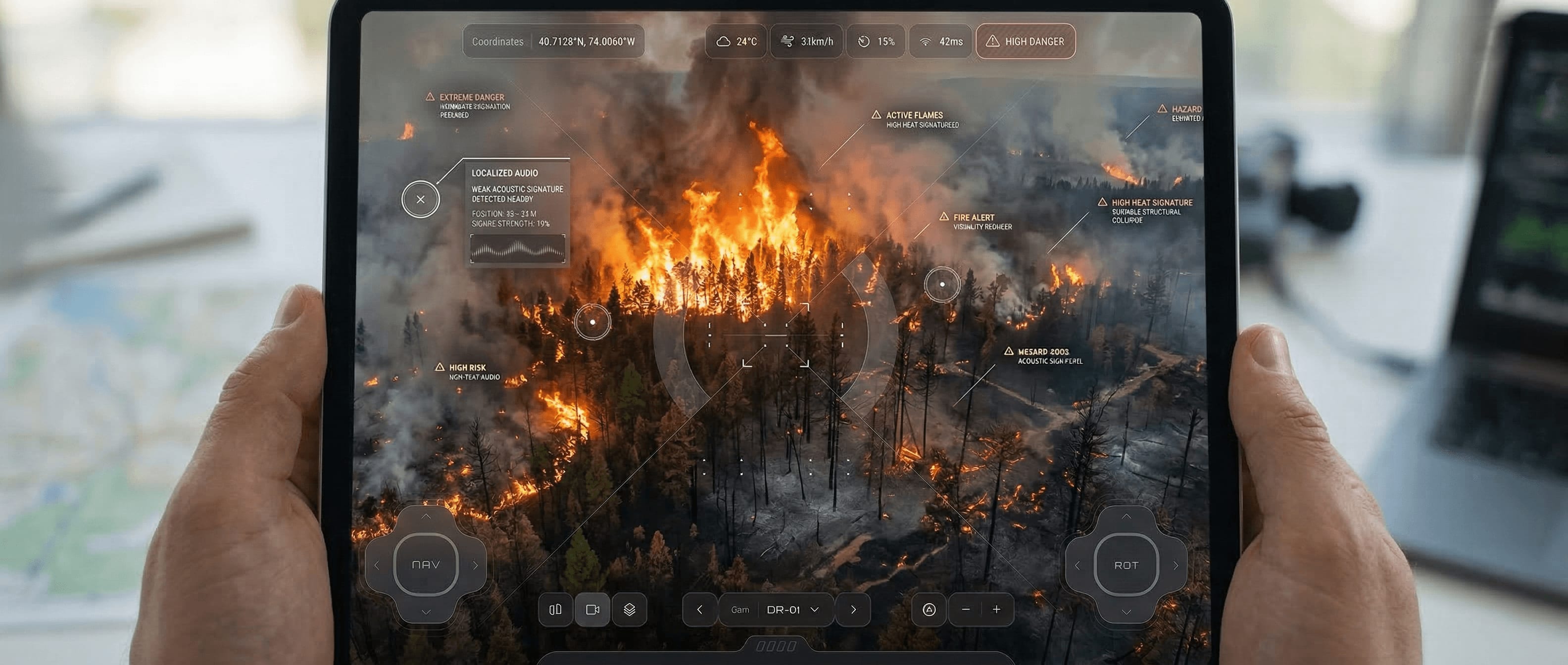1568x665 pixels.
Task: Toggle the HIGH DANGER alert indicator
Action: [1025, 41]
